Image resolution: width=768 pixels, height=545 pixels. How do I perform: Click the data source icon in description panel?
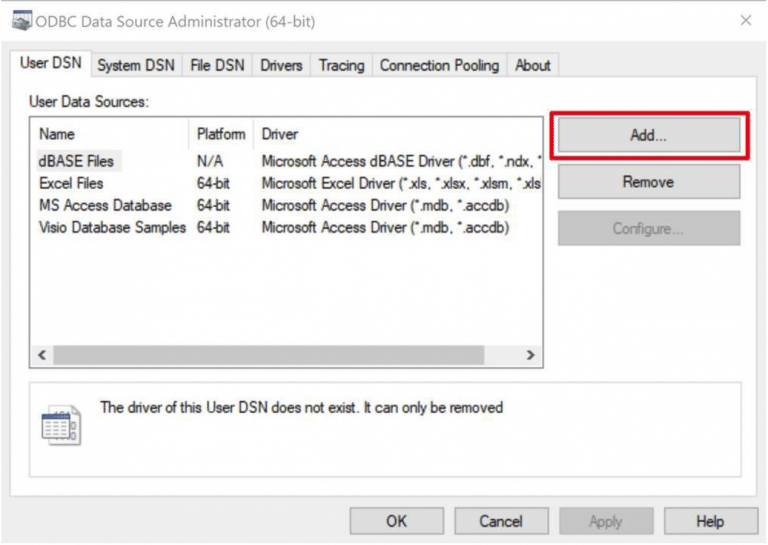[x=61, y=425]
